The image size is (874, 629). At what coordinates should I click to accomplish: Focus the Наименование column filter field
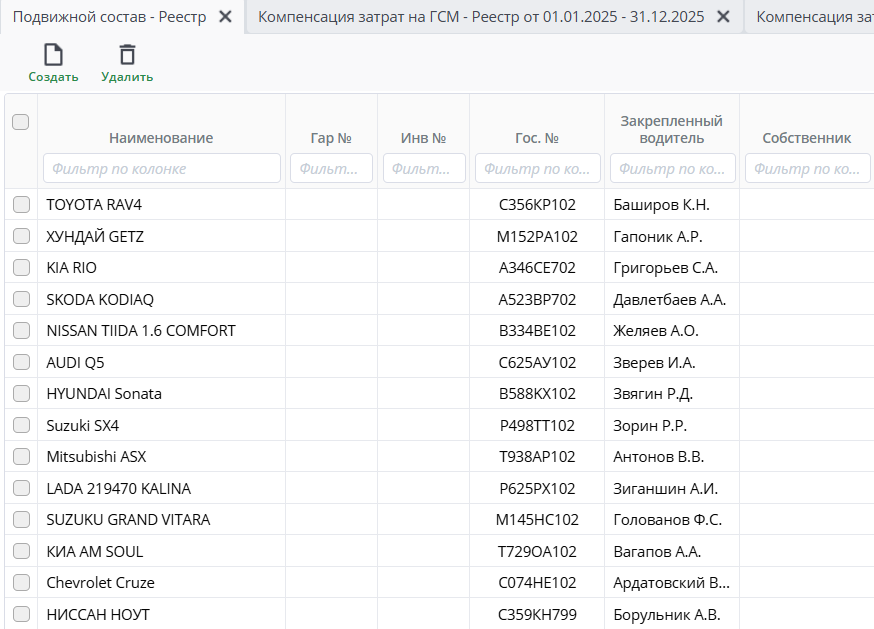click(x=161, y=169)
